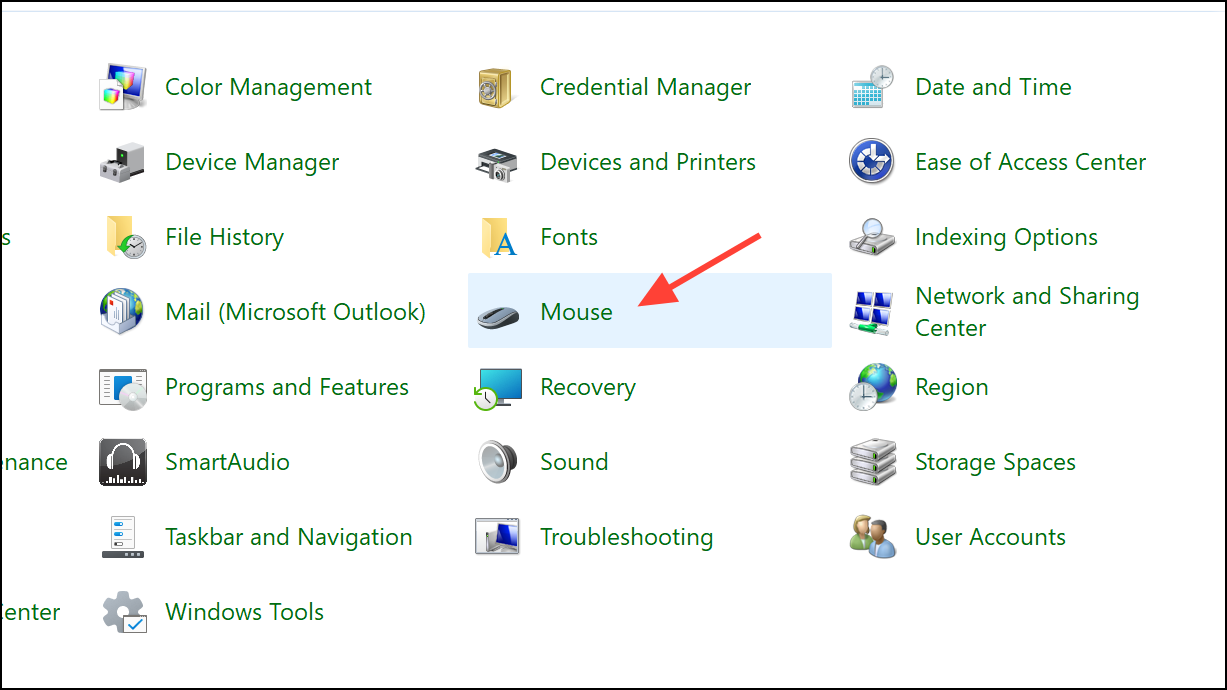This screenshot has height=690, width=1227.
Task: Open the User Accounts link
Action: coord(990,537)
